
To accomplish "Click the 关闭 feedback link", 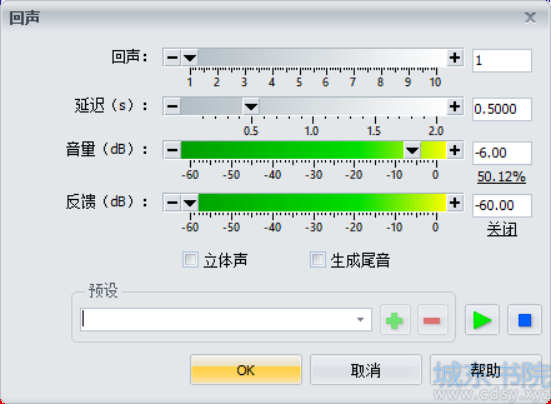I will click(x=502, y=230).
